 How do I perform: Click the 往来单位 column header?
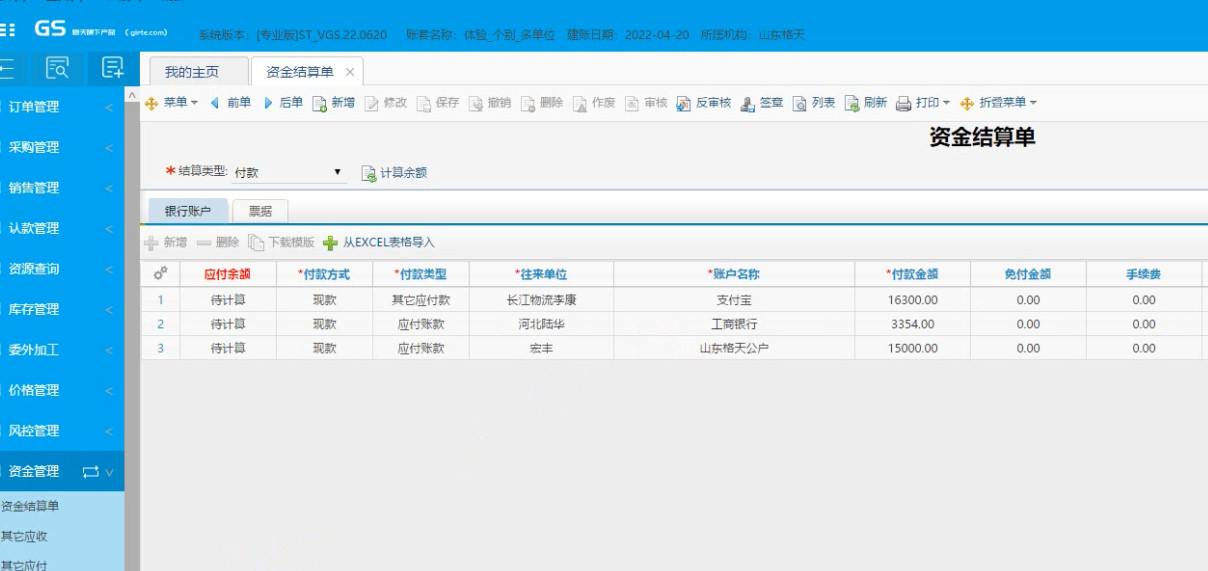tap(541, 274)
